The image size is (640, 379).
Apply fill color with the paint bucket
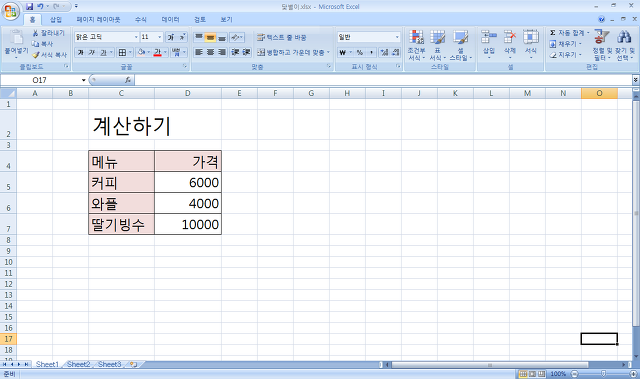tap(141, 52)
